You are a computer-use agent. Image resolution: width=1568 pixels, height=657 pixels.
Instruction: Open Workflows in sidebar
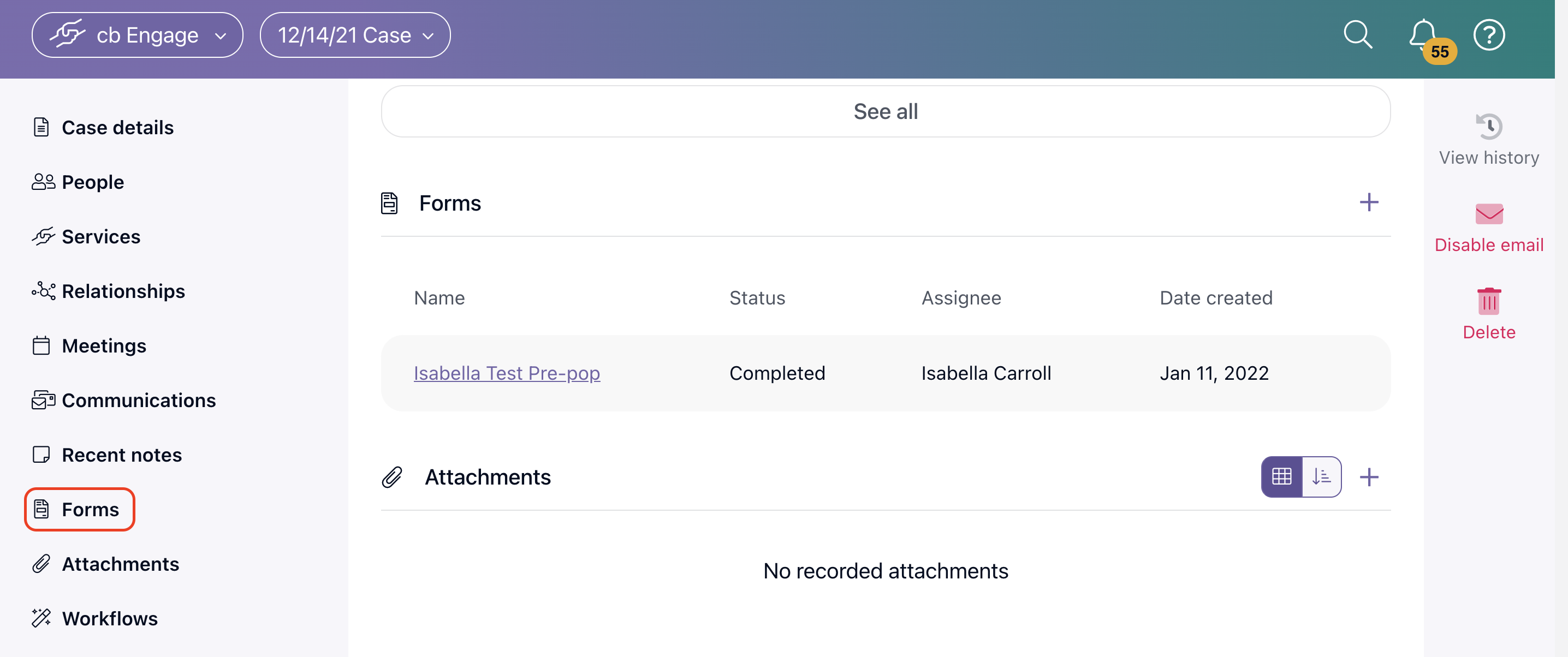click(x=94, y=618)
